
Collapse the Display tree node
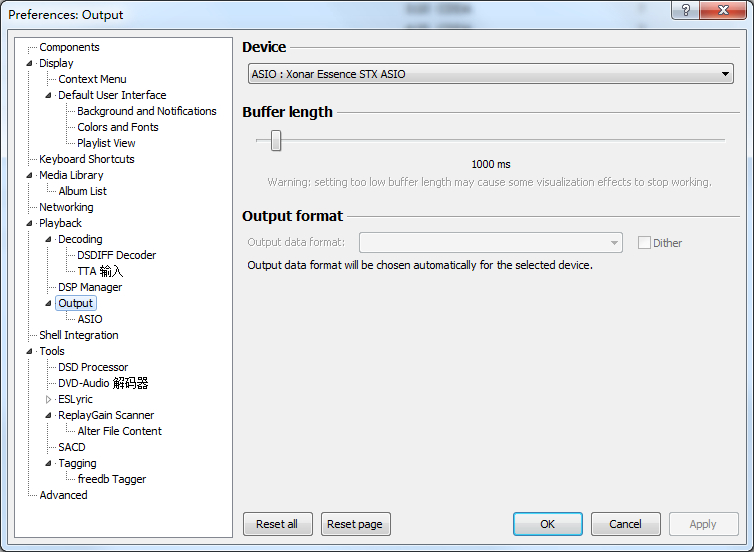(30, 63)
